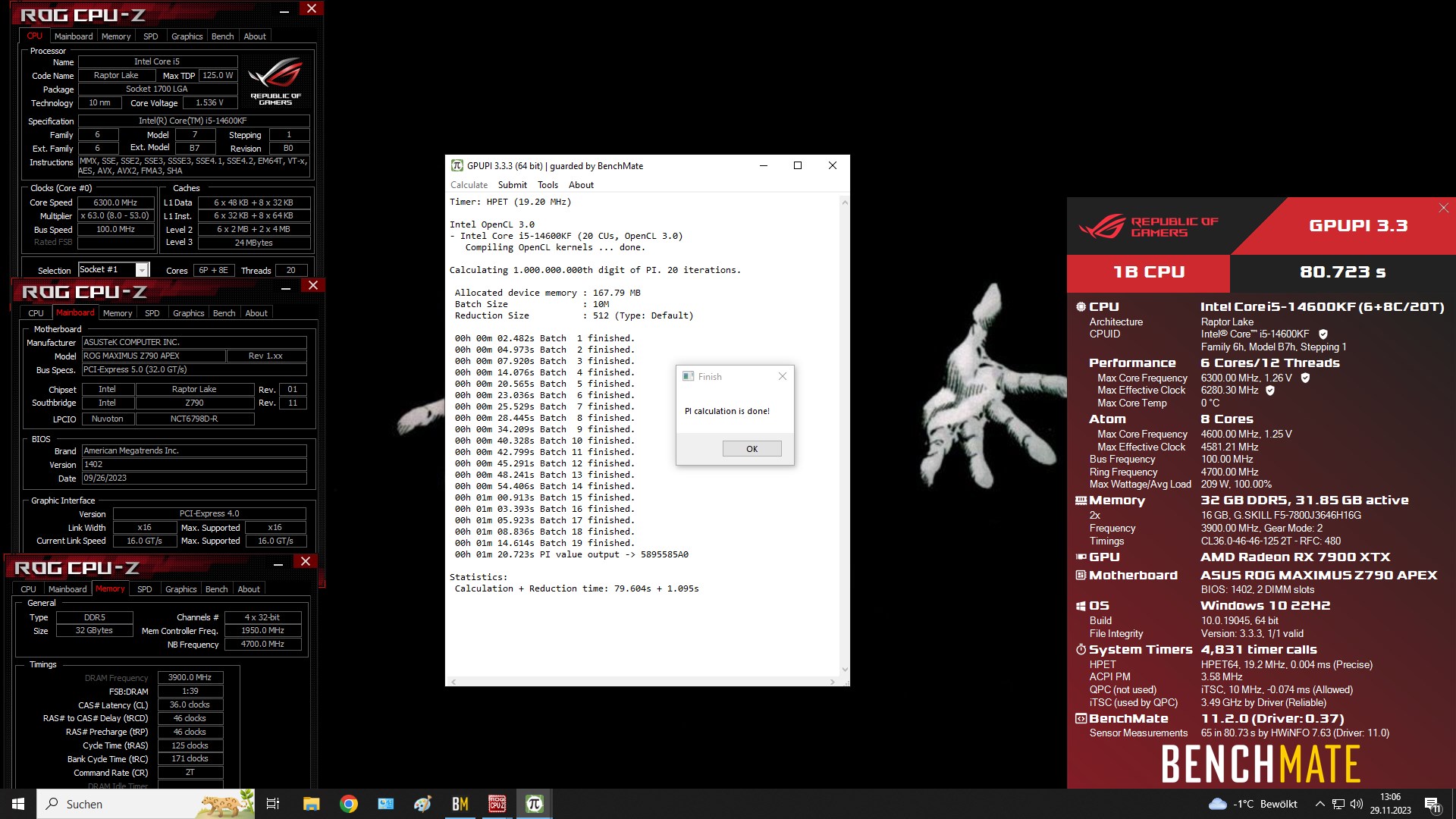Open network status tray icon

1338,804
